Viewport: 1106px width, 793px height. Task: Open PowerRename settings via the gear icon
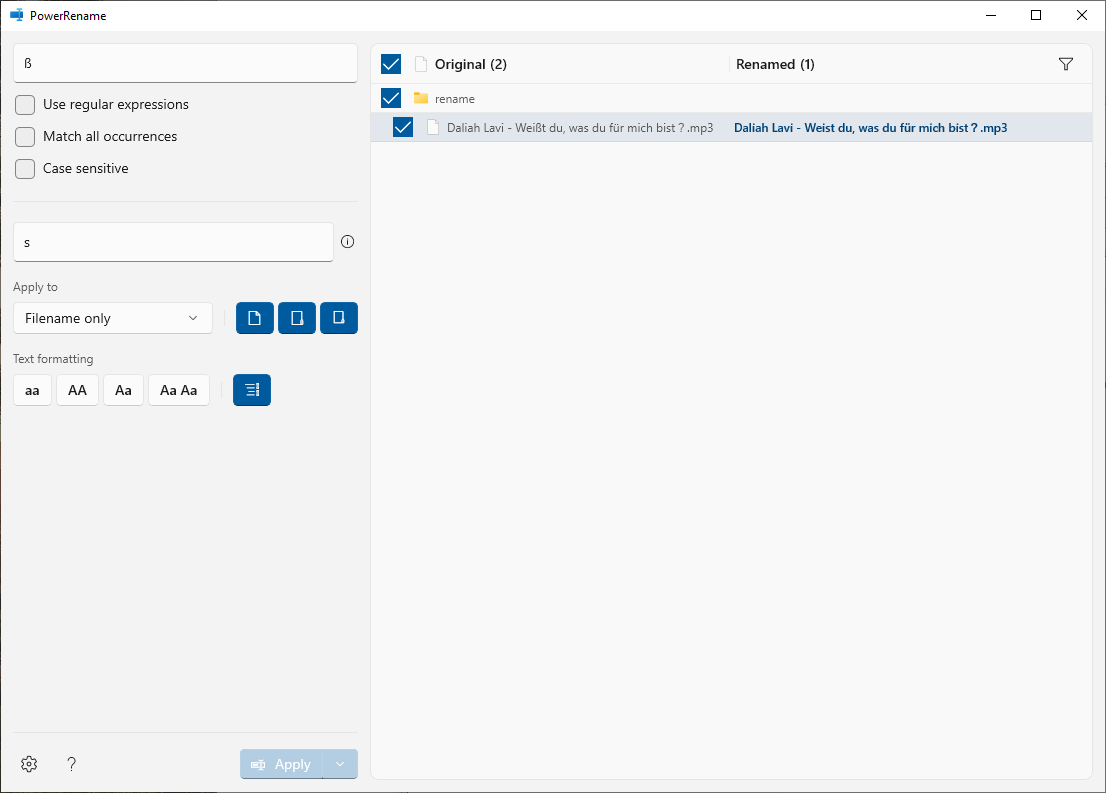tap(28, 763)
